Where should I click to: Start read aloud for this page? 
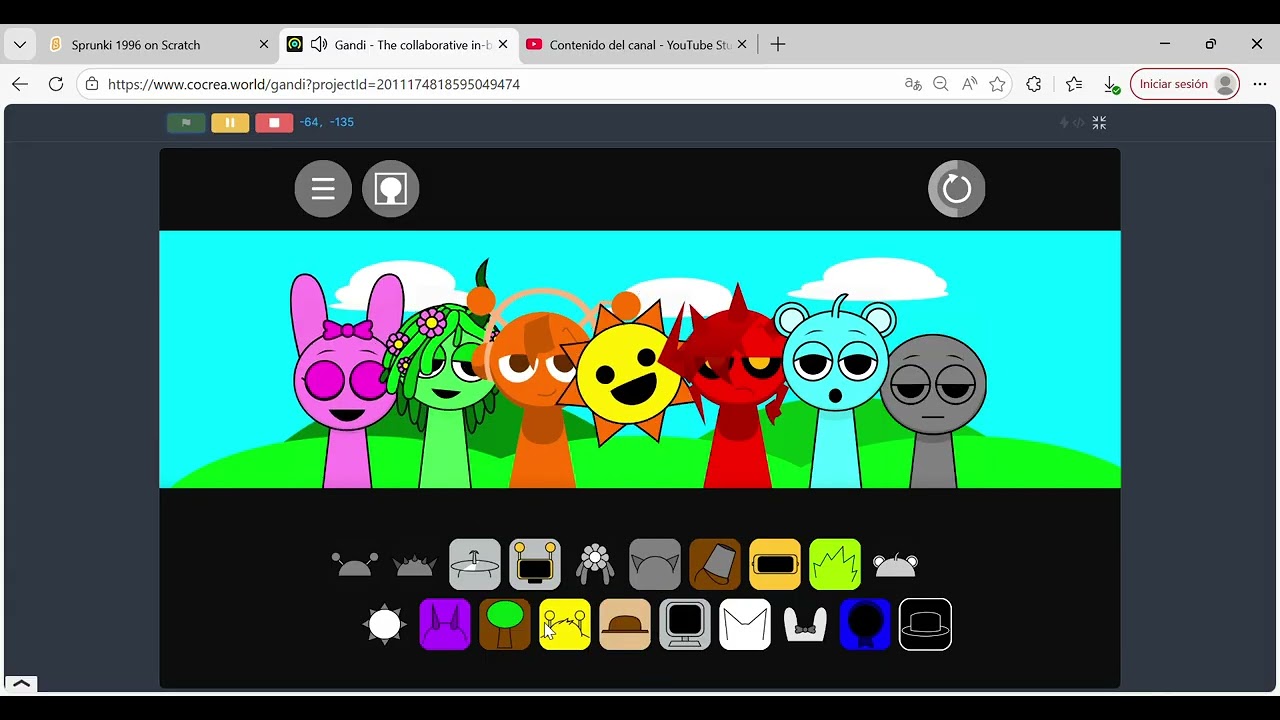[x=969, y=84]
